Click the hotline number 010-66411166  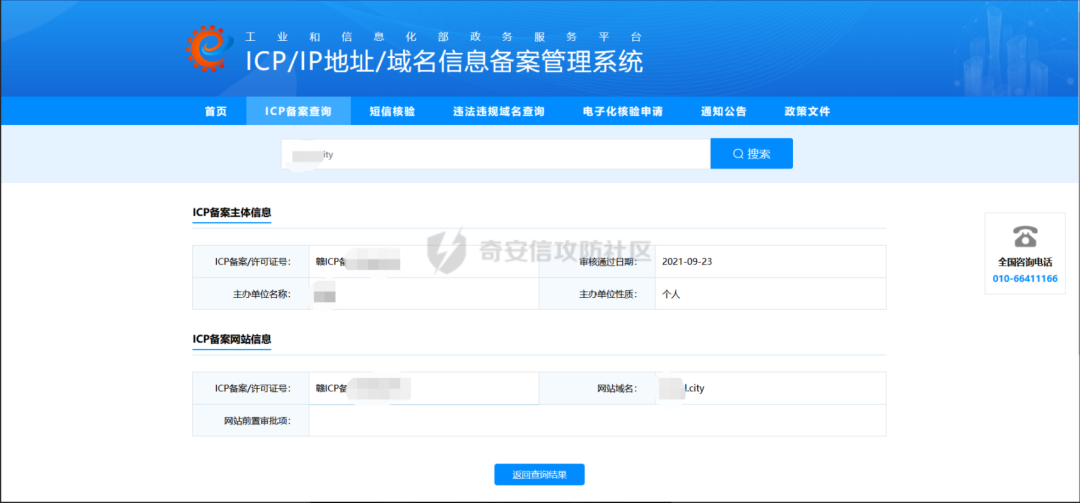(x=1025, y=278)
